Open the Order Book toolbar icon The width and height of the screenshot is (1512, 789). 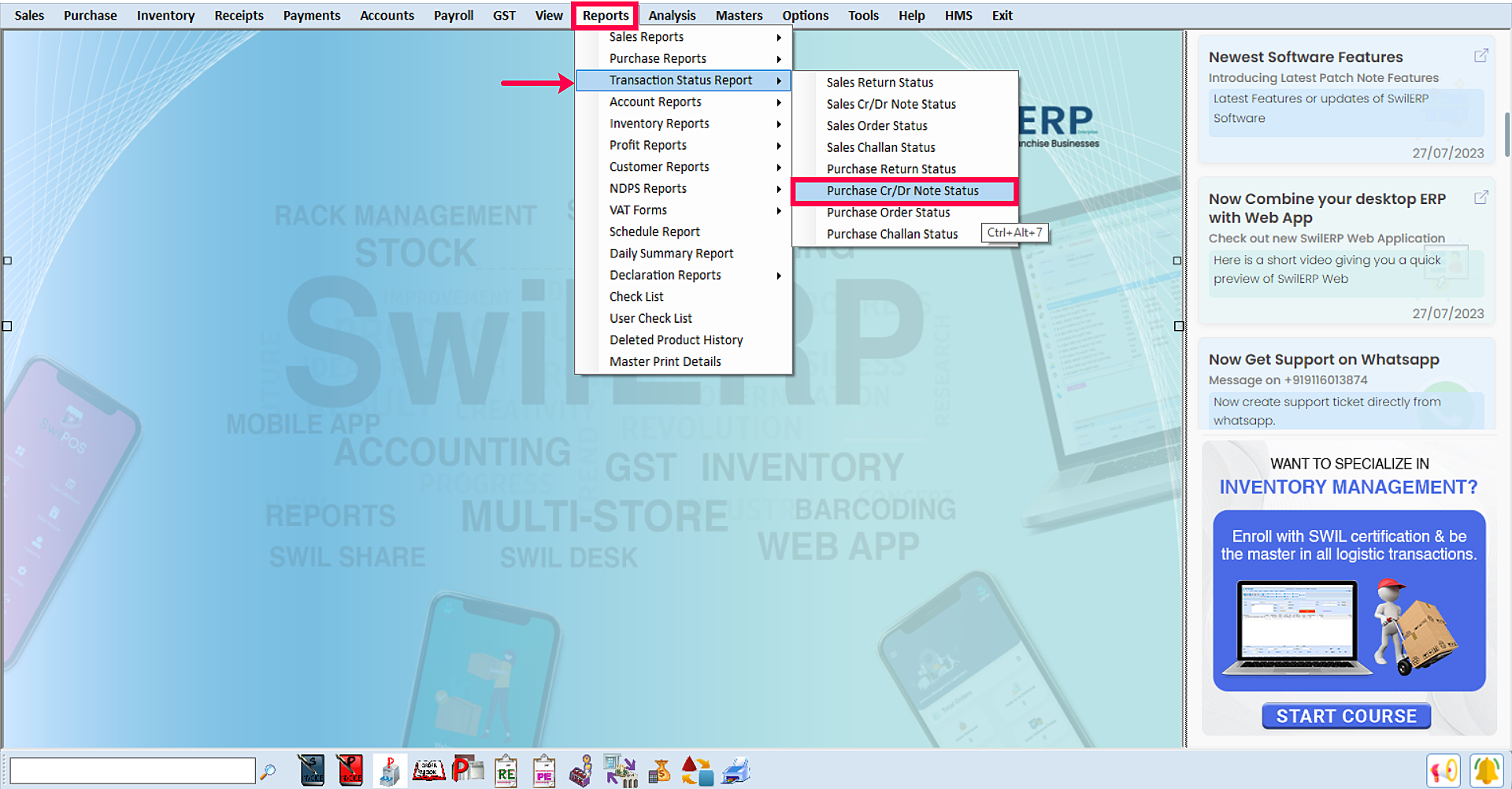pyautogui.click(x=429, y=771)
